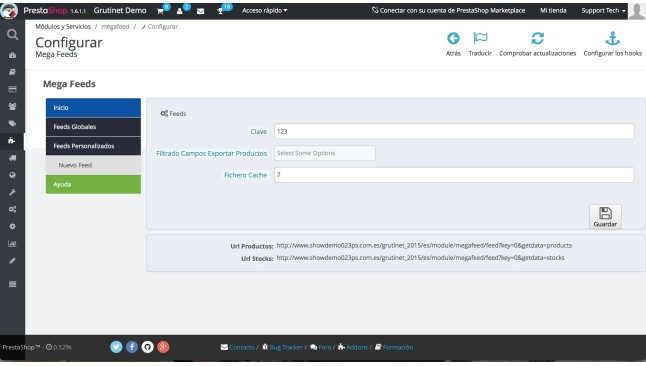
Task: Click Grutinet Demo shop name
Action: coord(120,10)
